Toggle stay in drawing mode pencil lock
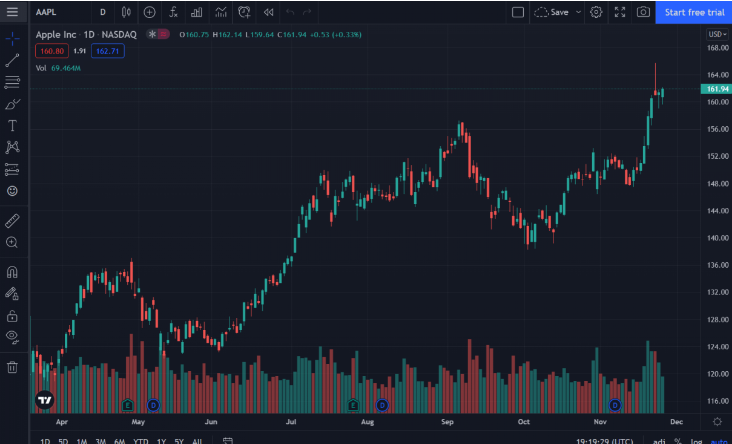The height and width of the screenshot is (444, 732). point(12,294)
